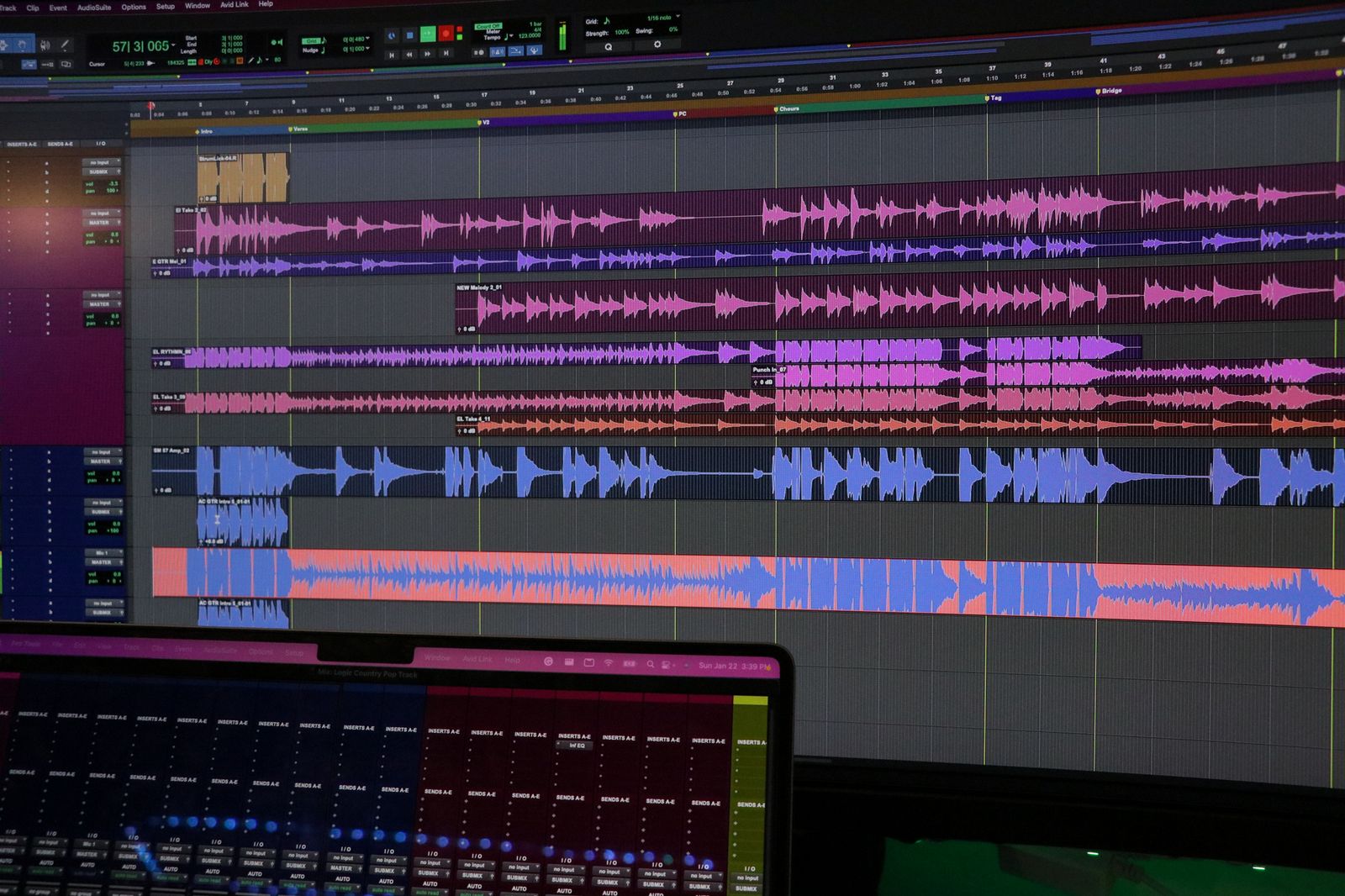Click the red Record button in transport

tap(446, 34)
